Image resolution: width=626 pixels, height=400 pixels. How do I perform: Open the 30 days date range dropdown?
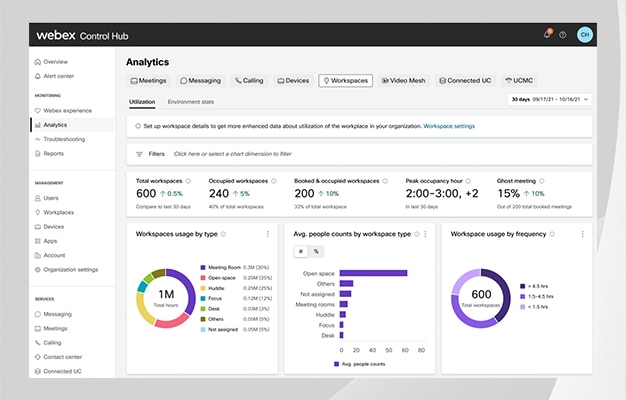[550, 99]
